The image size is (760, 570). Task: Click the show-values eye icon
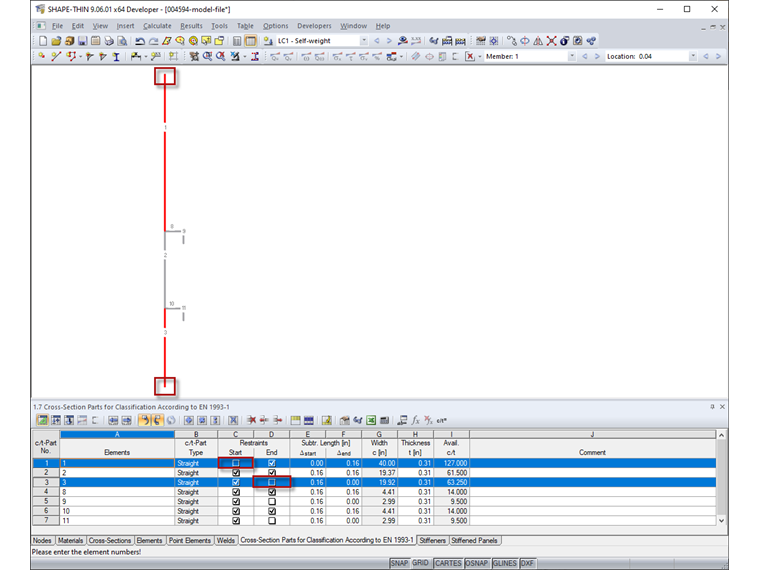pyautogui.click(x=403, y=41)
